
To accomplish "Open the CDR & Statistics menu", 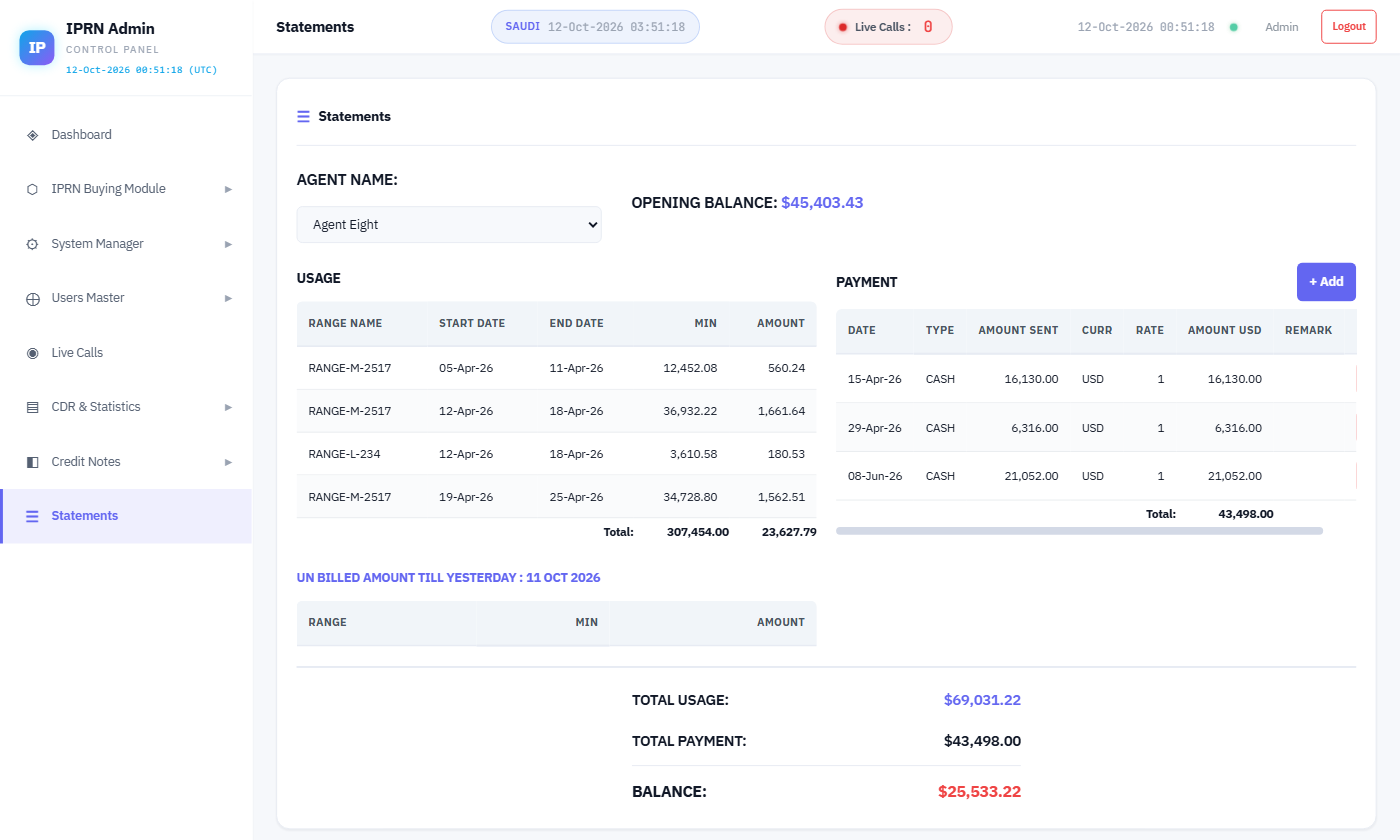I will [x=126, y=407].
